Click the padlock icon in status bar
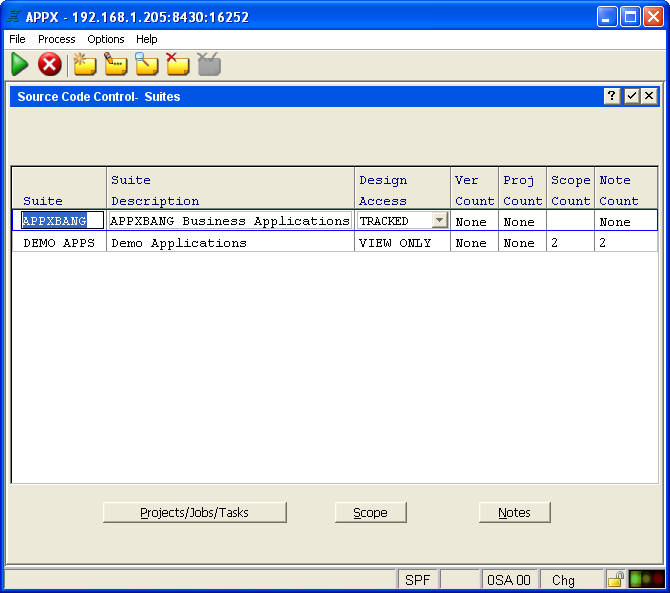 pyautogui.click(x=616, y=580)
